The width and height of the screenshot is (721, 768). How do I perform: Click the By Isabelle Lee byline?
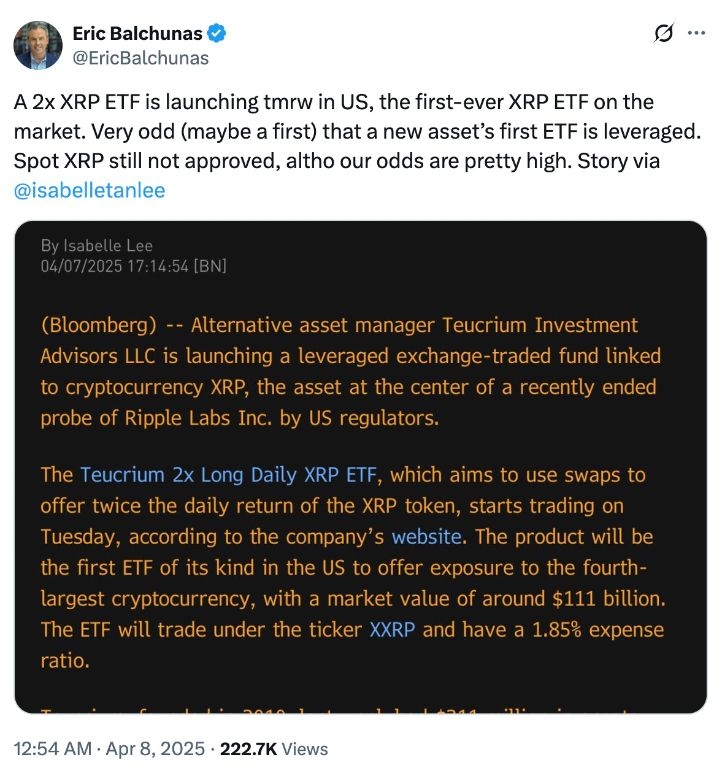[97, 246]
